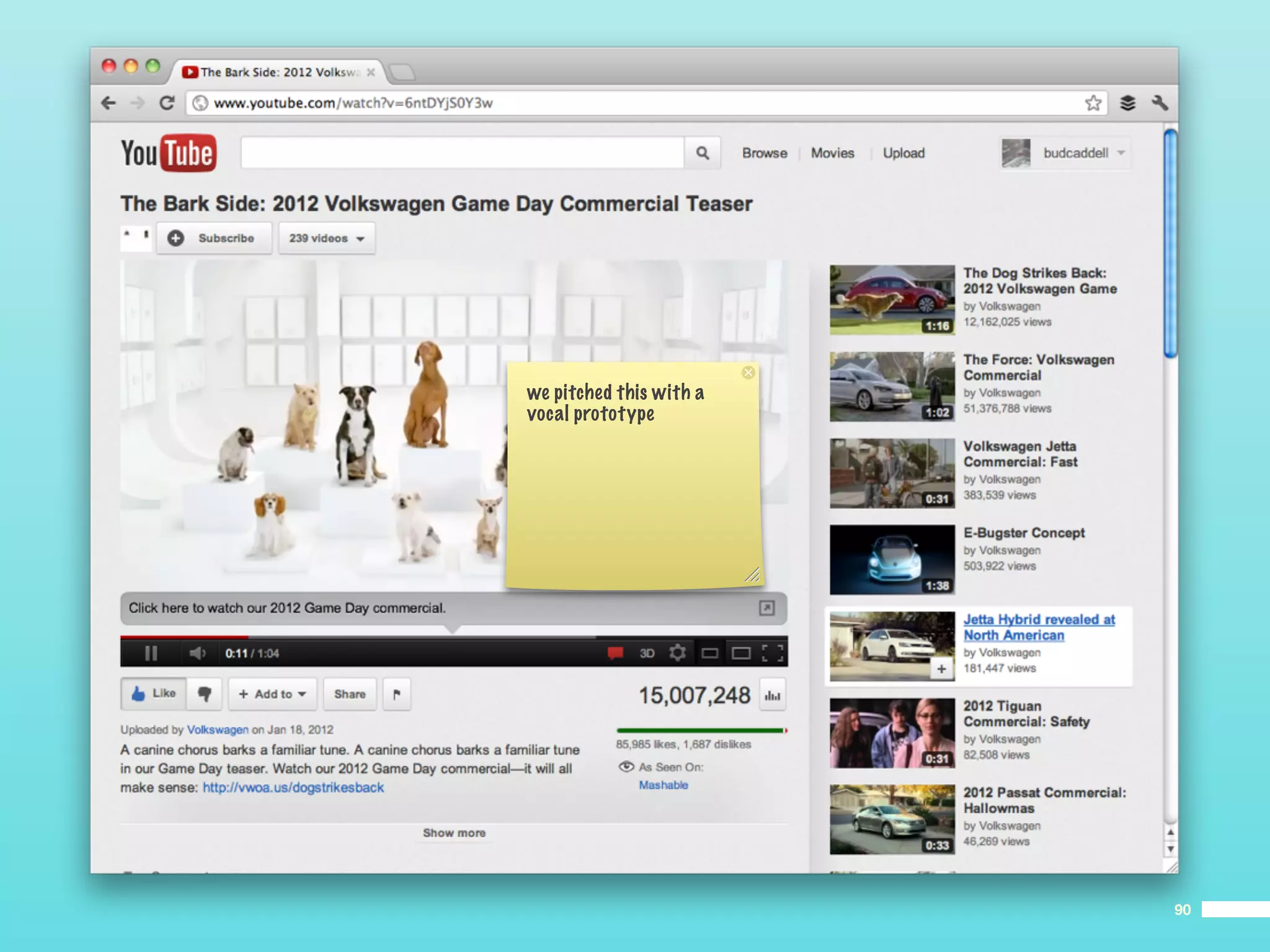Open the Movies section
1270x952 pixels.
[832, 153]
